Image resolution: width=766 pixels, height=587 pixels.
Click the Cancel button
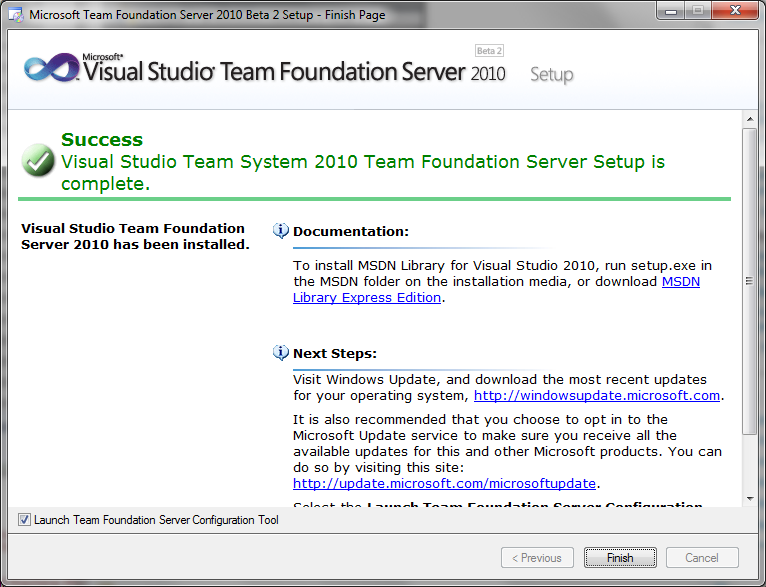coord(702,558)
